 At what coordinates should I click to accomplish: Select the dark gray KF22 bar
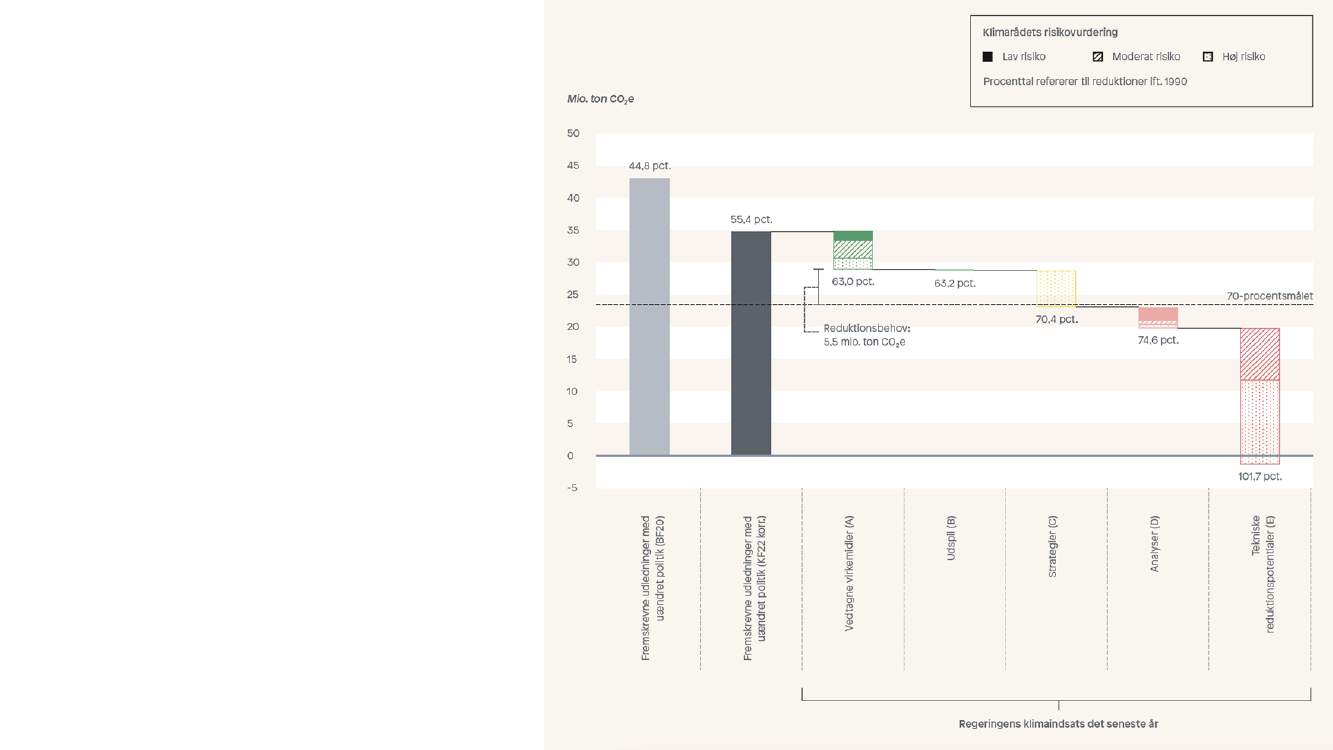pyautogui.click(x=751, y=343)
